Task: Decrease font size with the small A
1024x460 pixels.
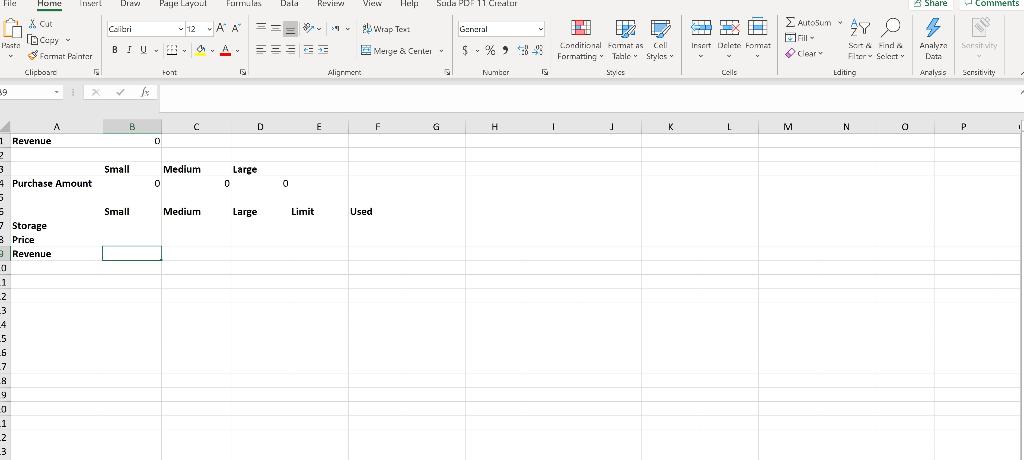Action: (x=236, y=28)
